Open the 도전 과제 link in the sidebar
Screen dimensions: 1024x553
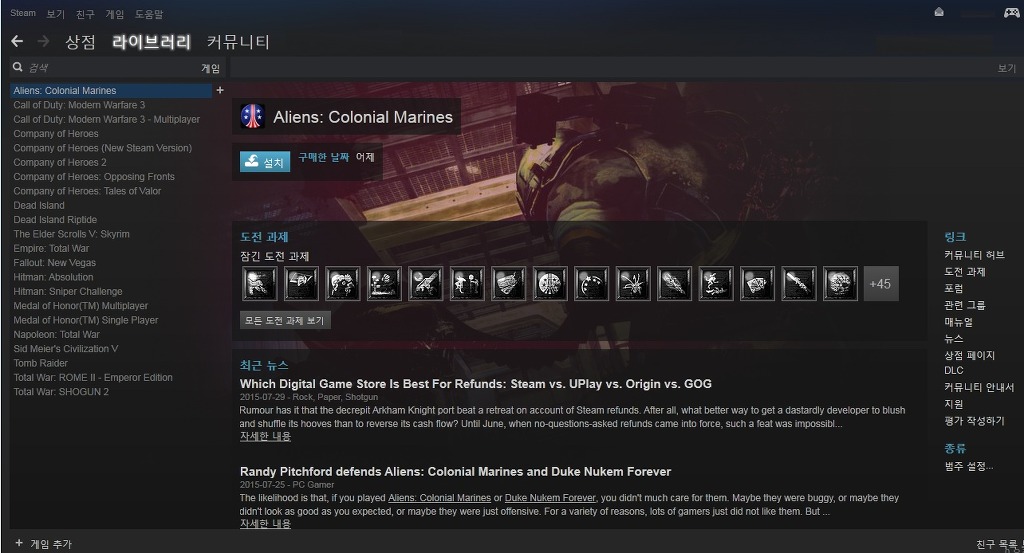coord(965,272)
